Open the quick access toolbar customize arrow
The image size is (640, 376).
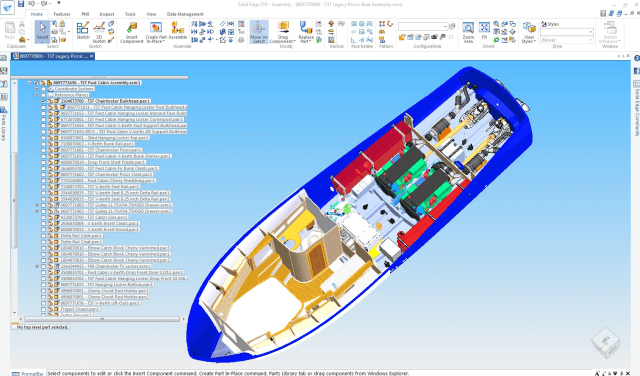point(58,4)
